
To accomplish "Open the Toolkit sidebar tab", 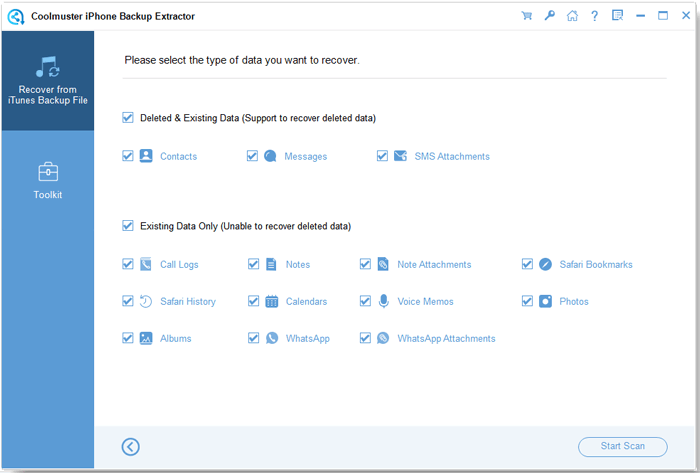I will 48,181.
